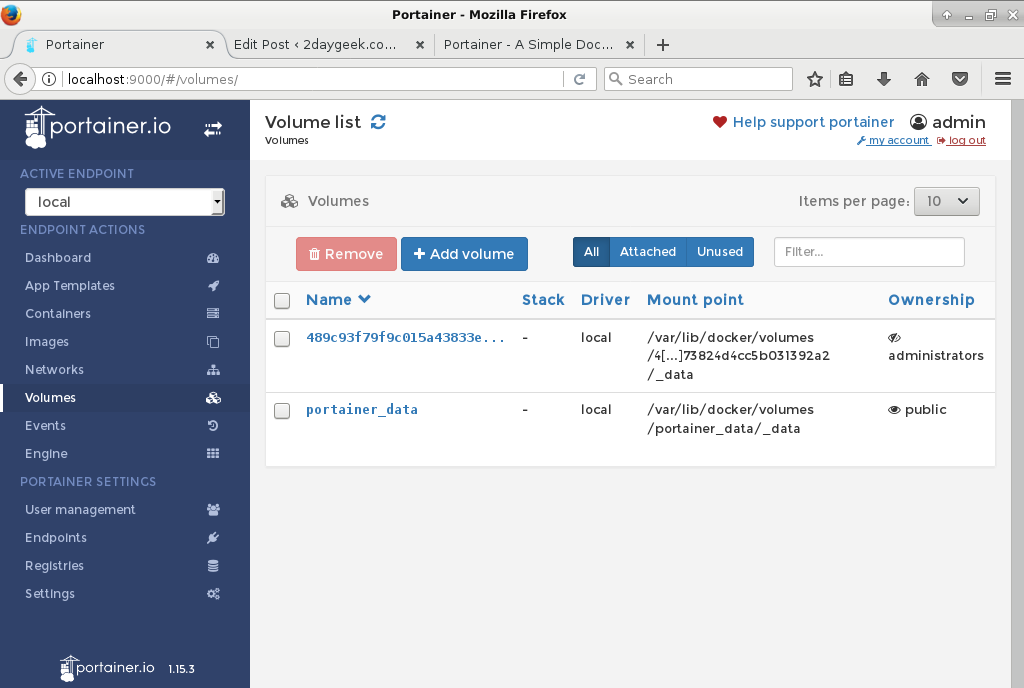
Task: Show site information icon in the address bar
Action: pyautogui.click(x=49, y=79)
